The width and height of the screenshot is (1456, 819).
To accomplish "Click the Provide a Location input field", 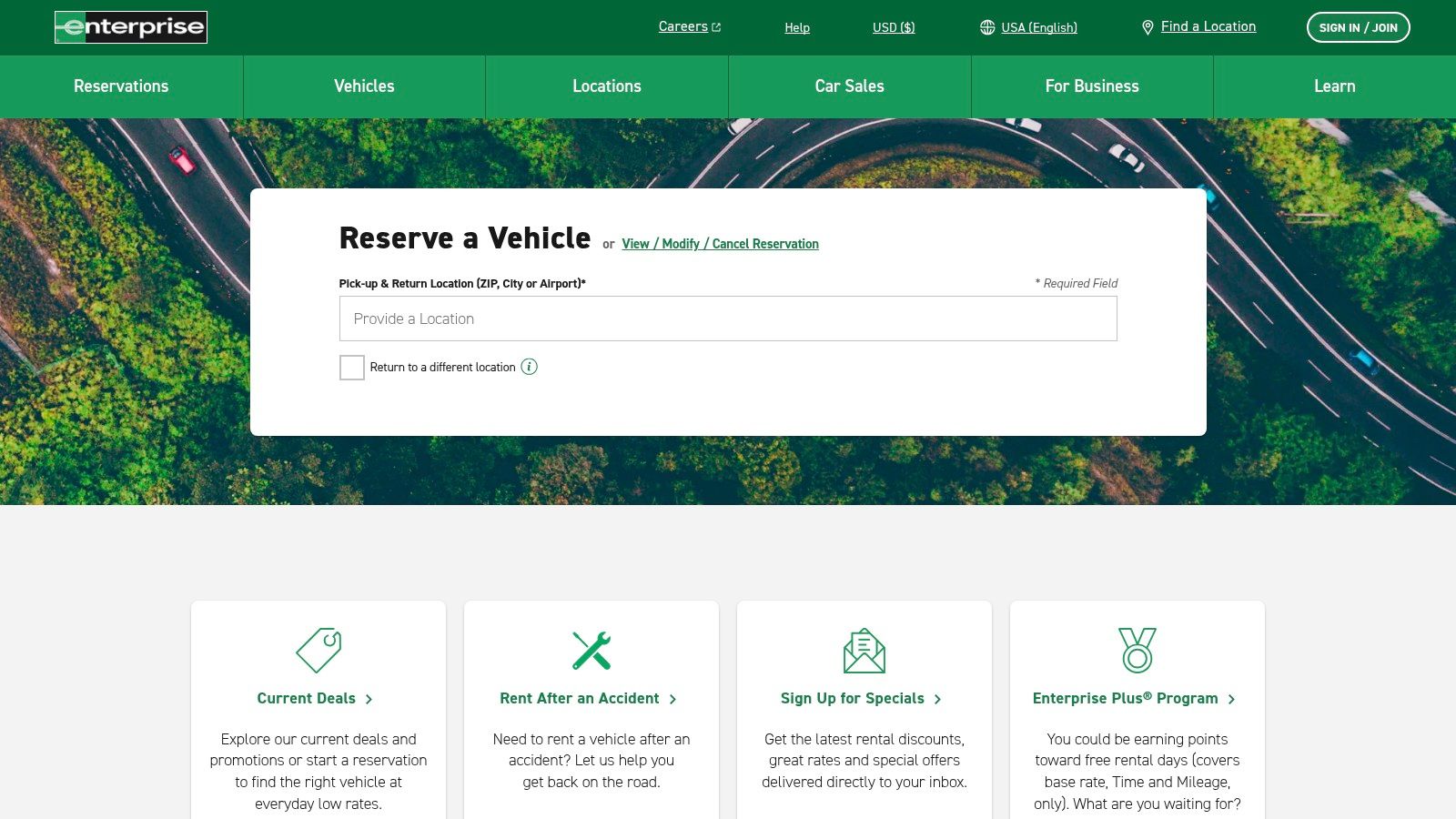I will pos(728,318).
